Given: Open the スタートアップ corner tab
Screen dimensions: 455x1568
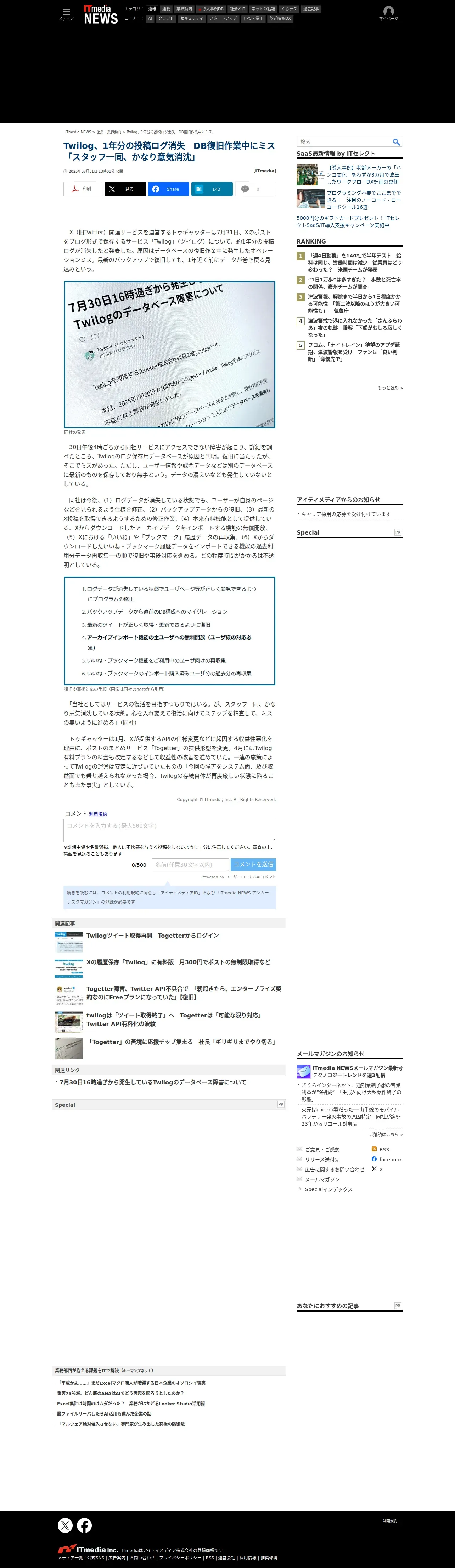Looking at the screenshot, I should [x=223, y=19].
